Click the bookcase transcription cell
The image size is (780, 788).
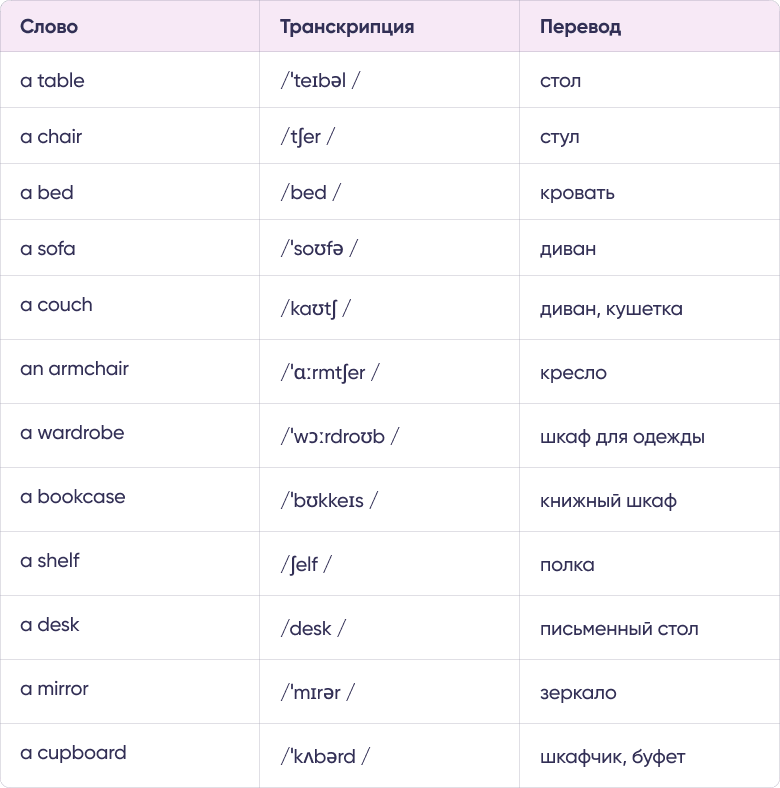tap(389, 500)
